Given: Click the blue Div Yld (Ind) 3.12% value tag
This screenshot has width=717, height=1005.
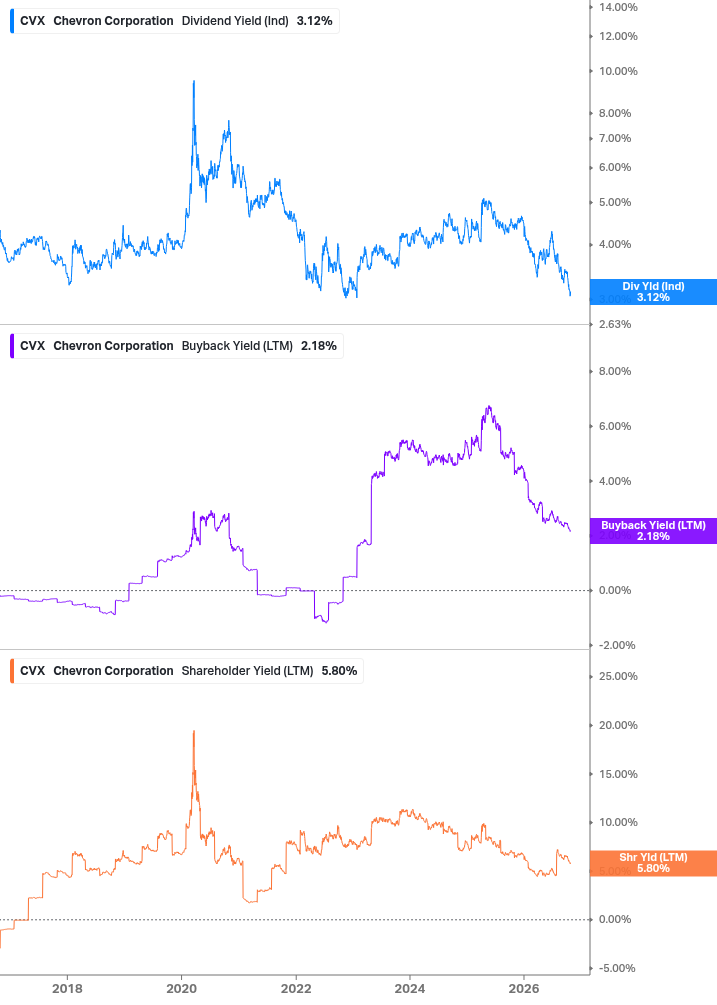Looking at the screenshot, I should [x=653, y=292].
